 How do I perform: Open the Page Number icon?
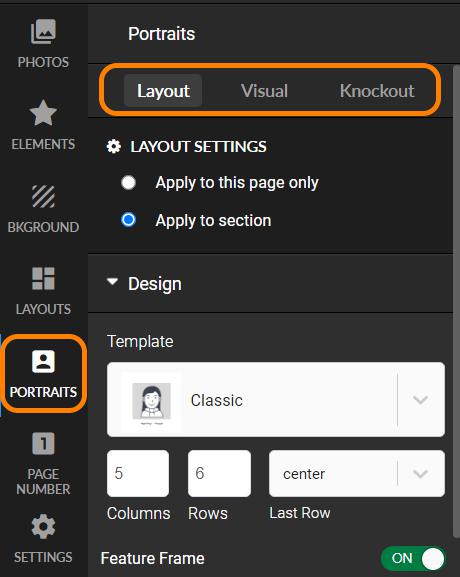tap(43, 443)
